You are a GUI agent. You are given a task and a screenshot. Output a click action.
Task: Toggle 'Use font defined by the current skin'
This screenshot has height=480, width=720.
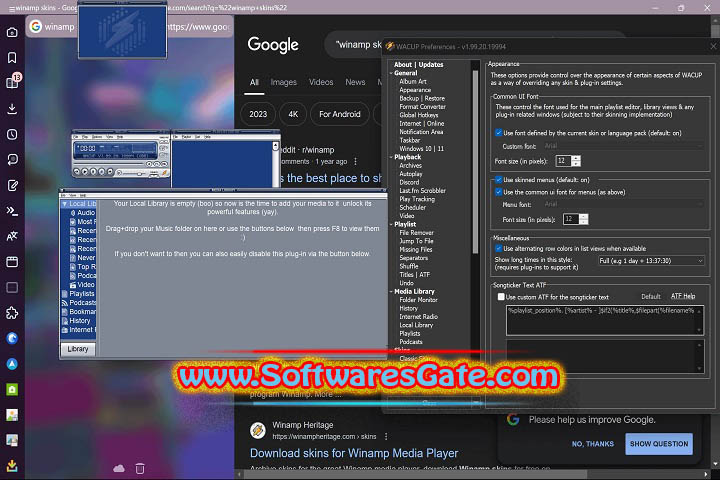(498, 133)
